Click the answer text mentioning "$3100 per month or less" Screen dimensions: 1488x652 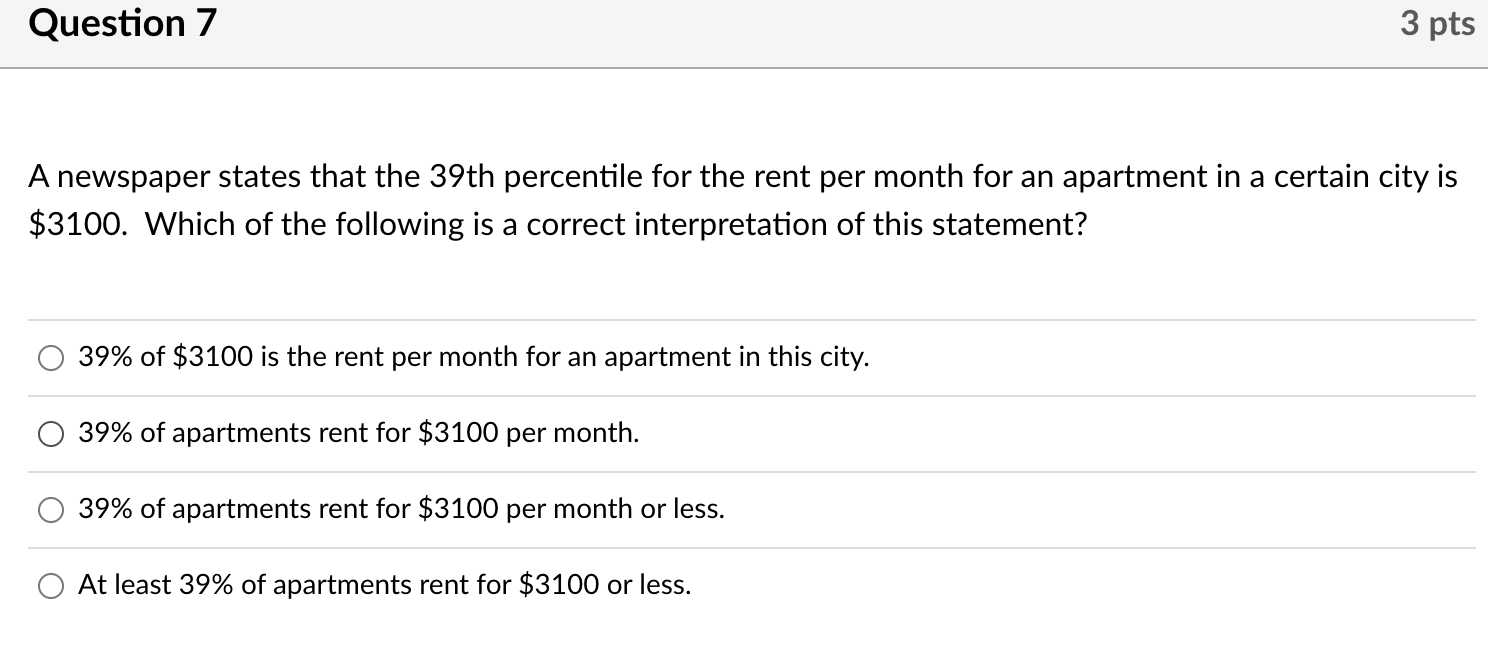(400, 509)
